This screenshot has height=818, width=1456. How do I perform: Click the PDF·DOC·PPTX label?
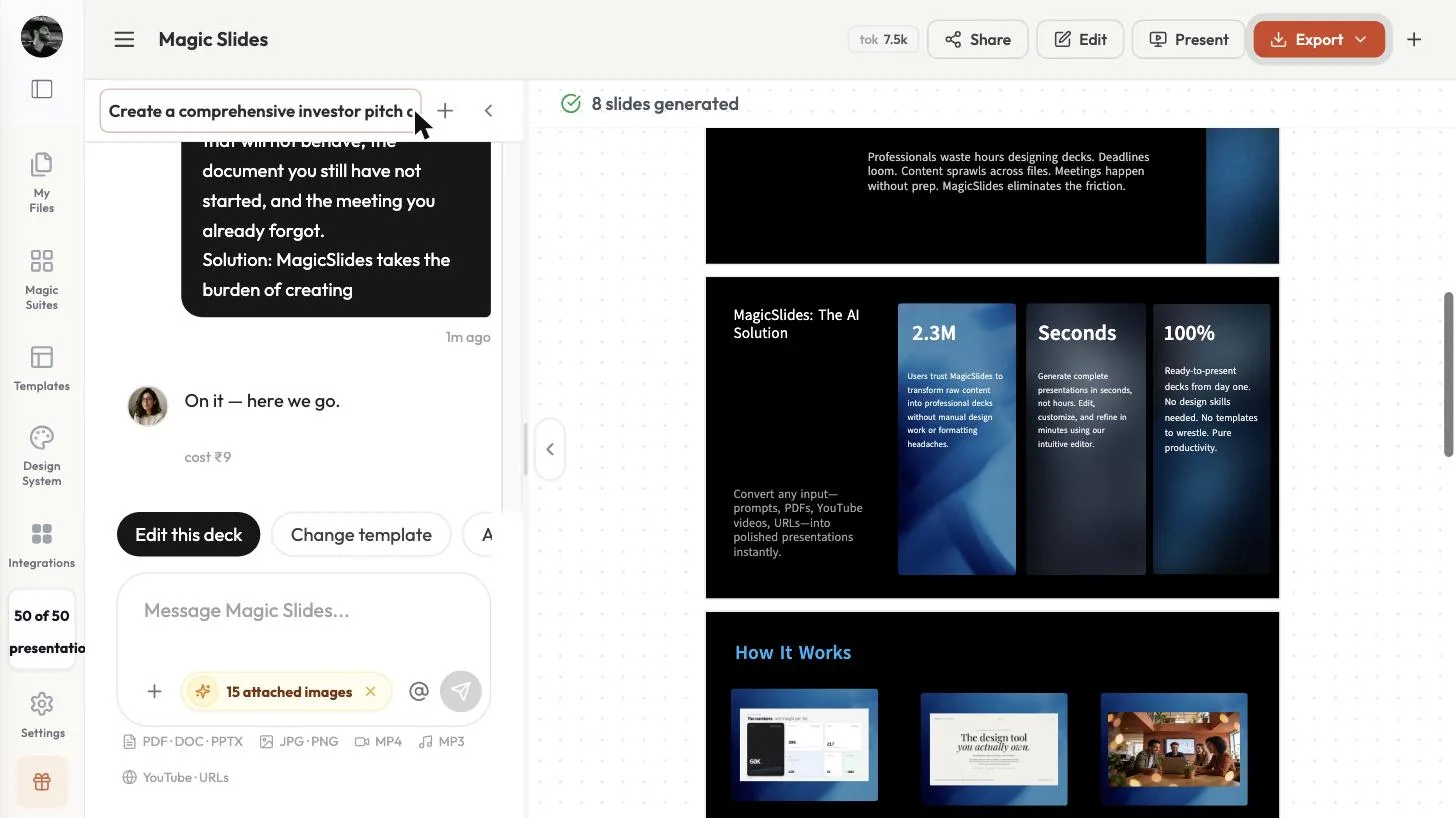pos(183,742)
